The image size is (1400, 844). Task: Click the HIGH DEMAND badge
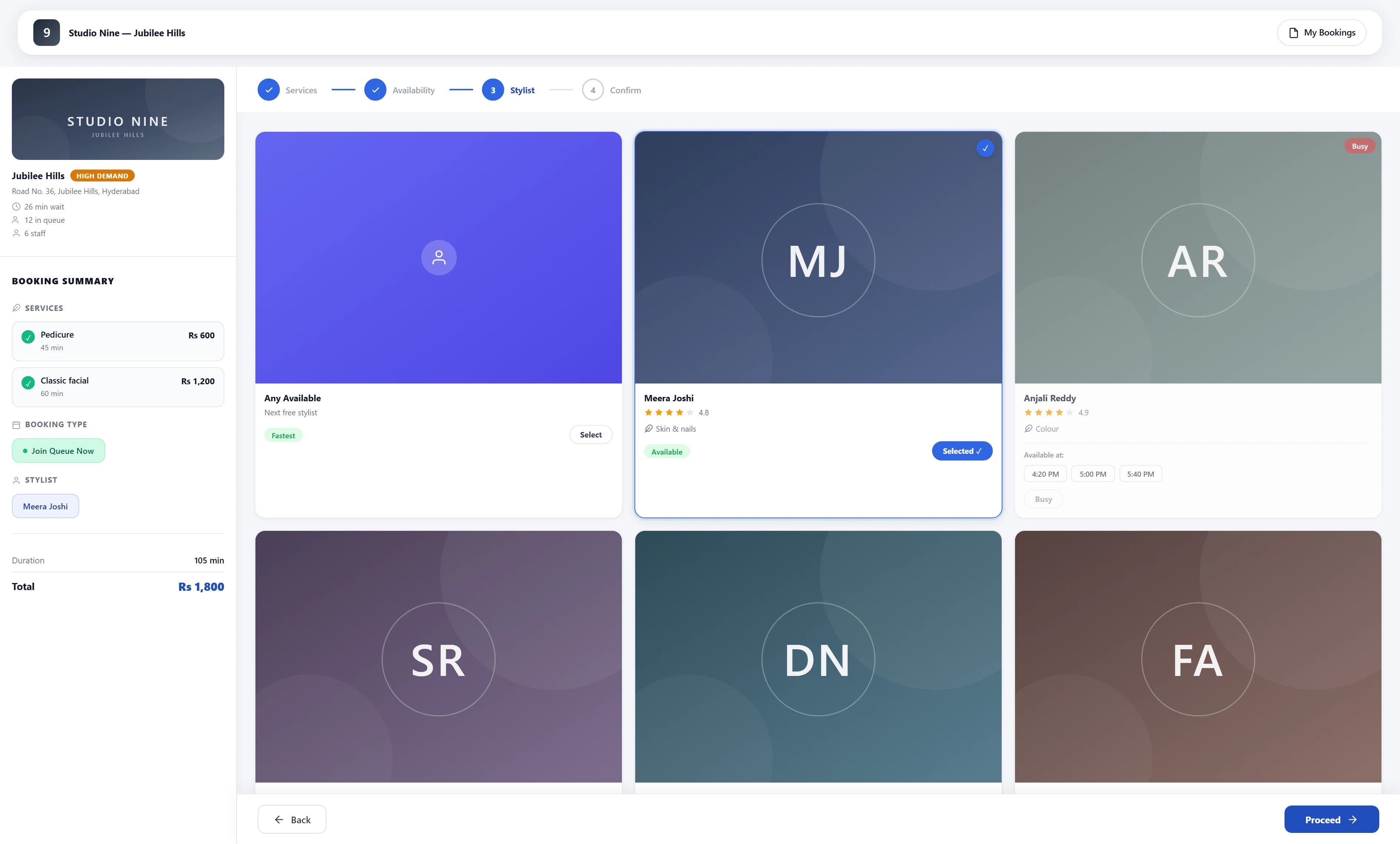tap(102, 175)
